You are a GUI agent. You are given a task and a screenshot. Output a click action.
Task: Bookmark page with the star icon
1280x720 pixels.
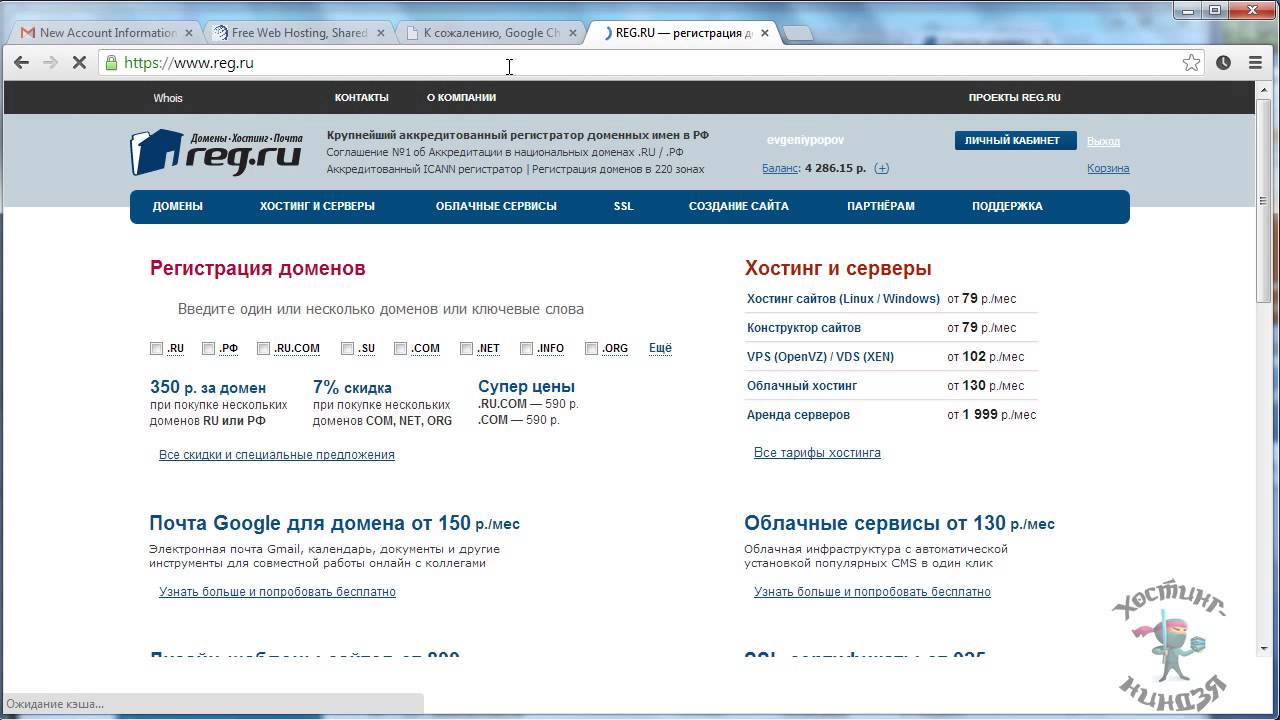(1191, 62)
